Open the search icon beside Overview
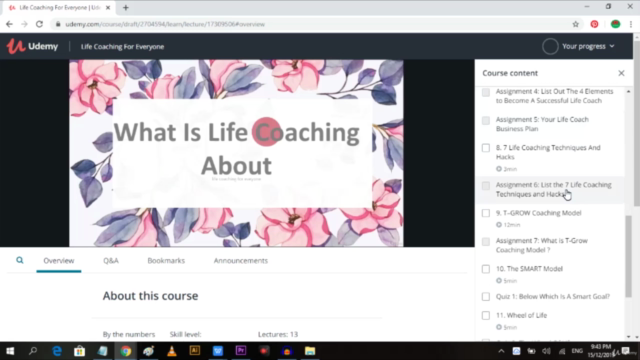This screenshot has width=640, height=360. pos(20,260)
